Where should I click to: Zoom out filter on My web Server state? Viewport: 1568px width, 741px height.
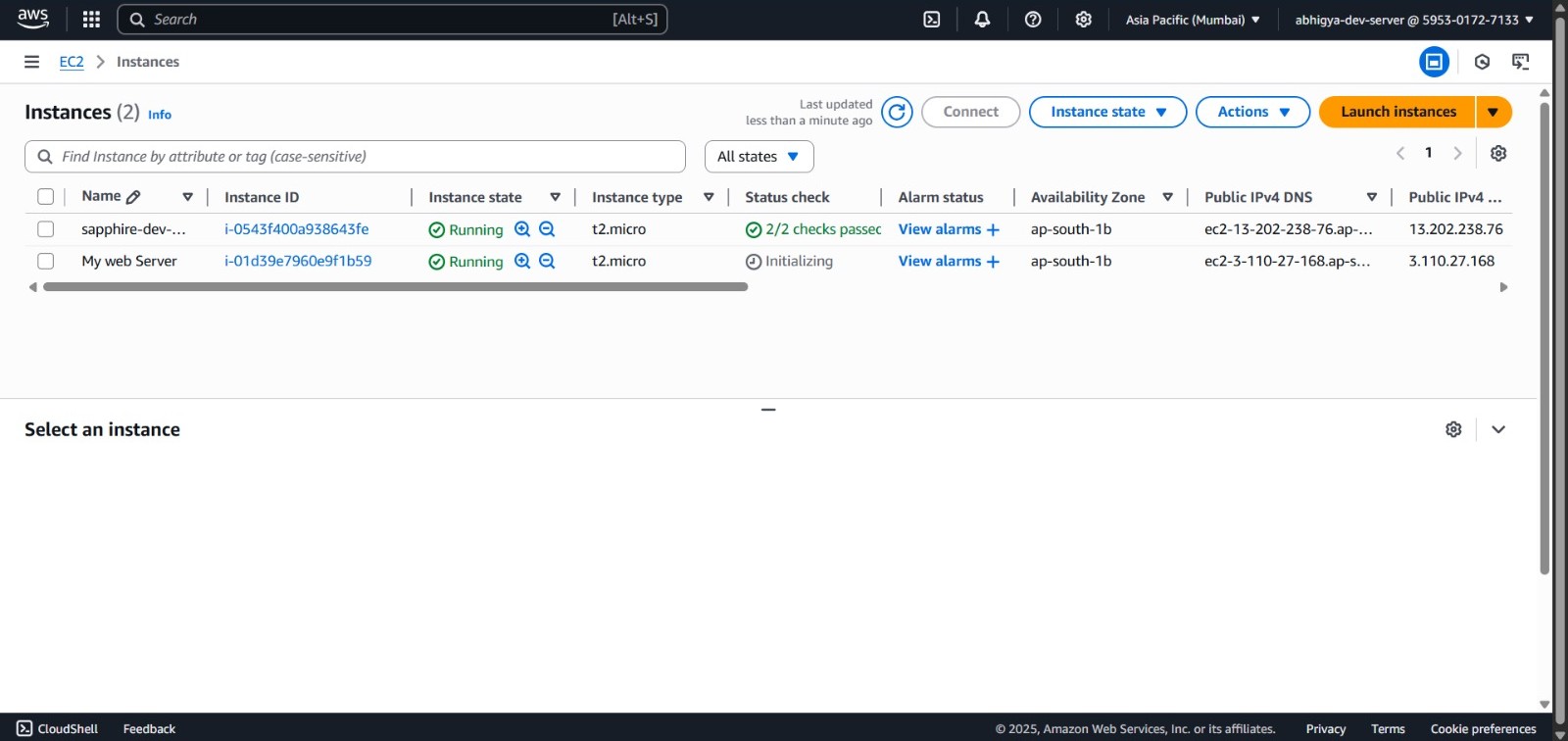[547, 261]
